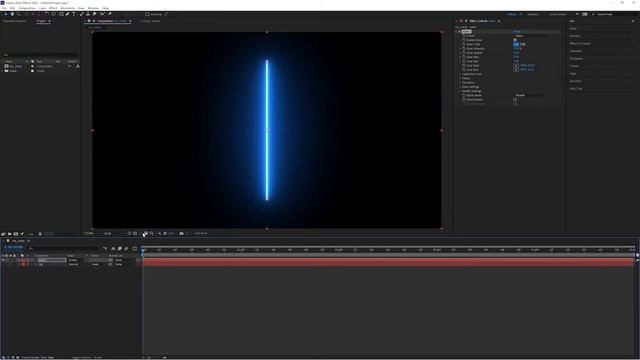Open the viewer resolution (Full) dropdown
The width and height of the screenshot is (640, 360).
[113, 233]
